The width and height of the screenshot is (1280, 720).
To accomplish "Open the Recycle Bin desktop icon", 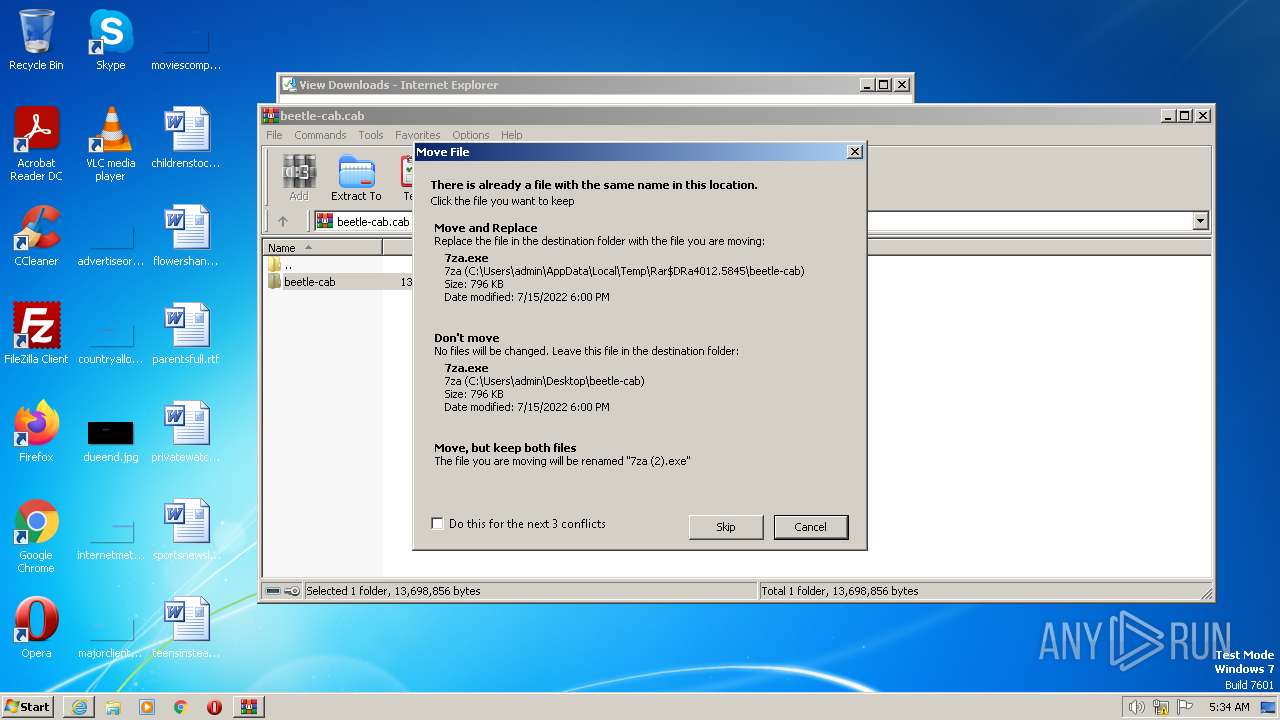I will click(x=36, y=40).
